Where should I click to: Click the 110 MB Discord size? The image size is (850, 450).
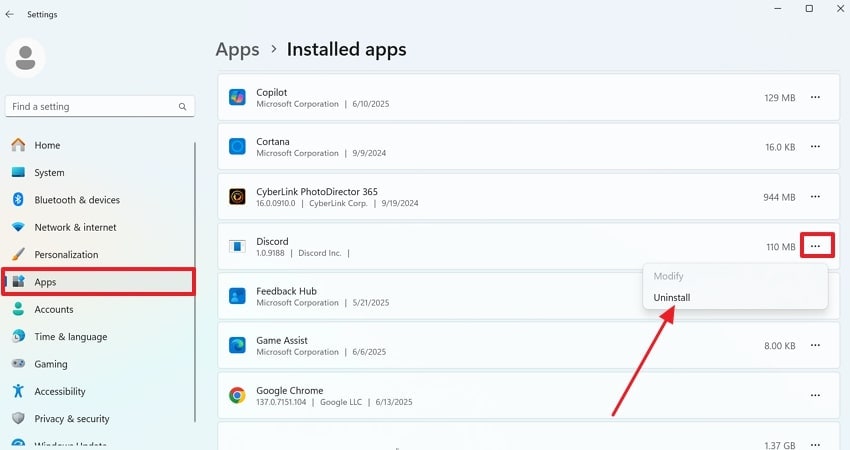click(x=781, y=247)
